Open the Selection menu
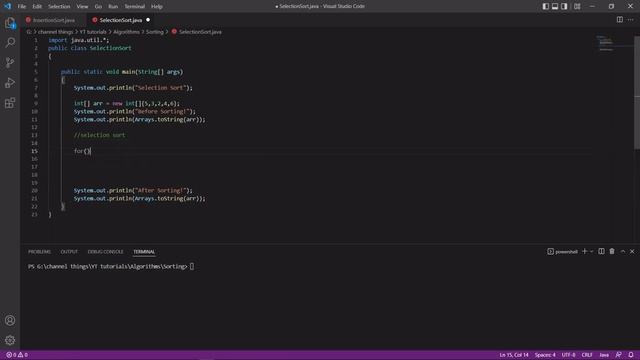The image size is (640, 360). (x=59, y=7)
